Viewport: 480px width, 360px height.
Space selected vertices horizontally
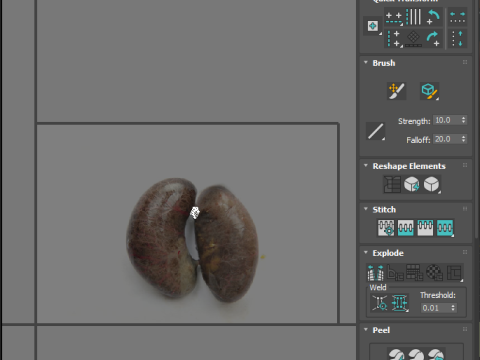pos(457,17)
